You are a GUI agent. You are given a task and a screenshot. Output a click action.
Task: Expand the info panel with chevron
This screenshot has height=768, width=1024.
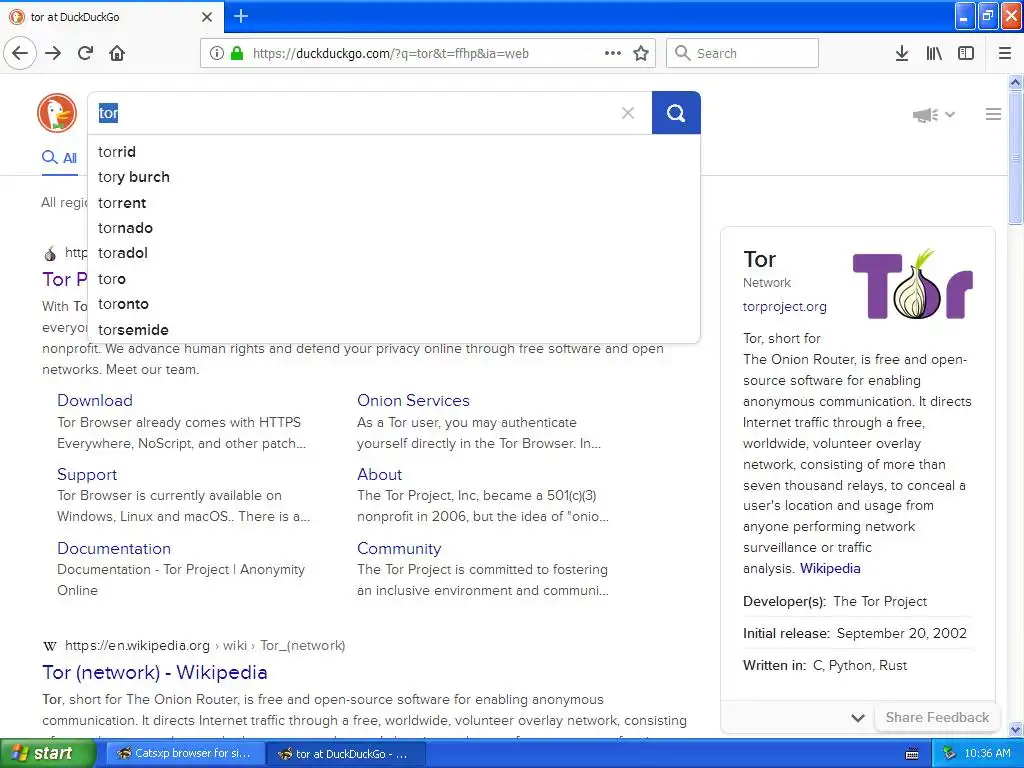858,718
